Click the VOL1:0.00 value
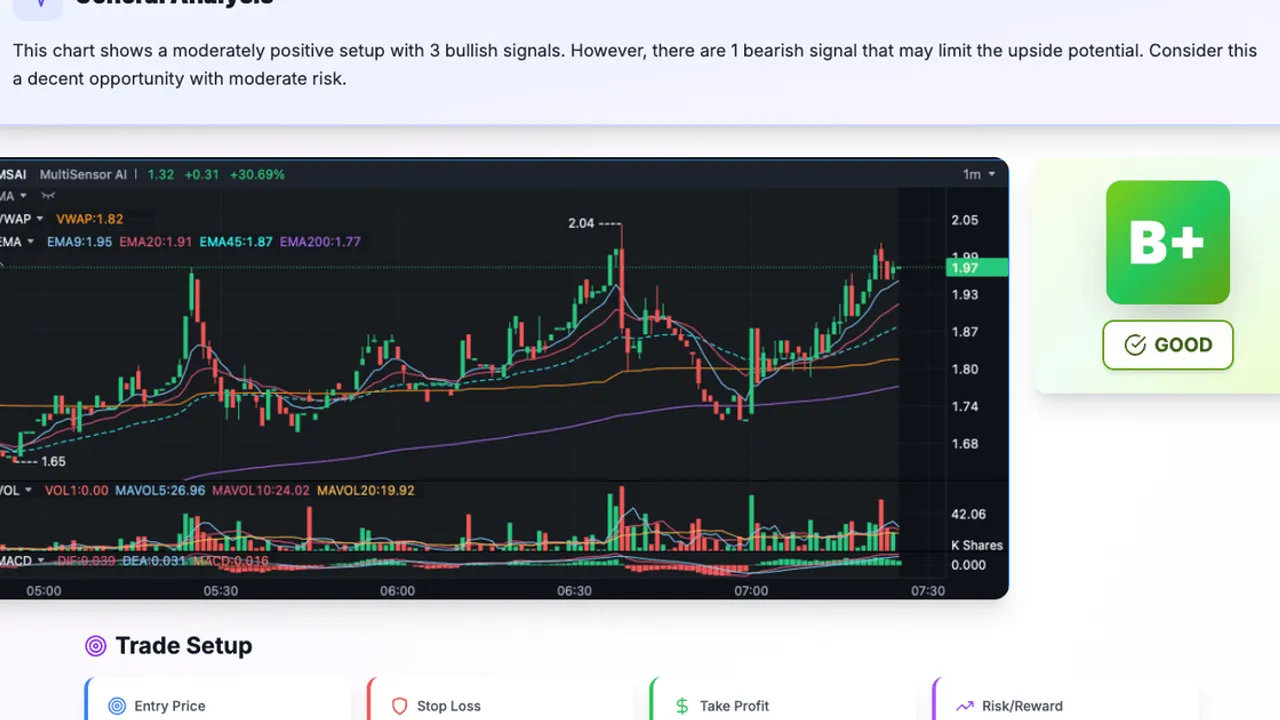This screenshot has height=720, width=1280. click(x=76, y=491)
